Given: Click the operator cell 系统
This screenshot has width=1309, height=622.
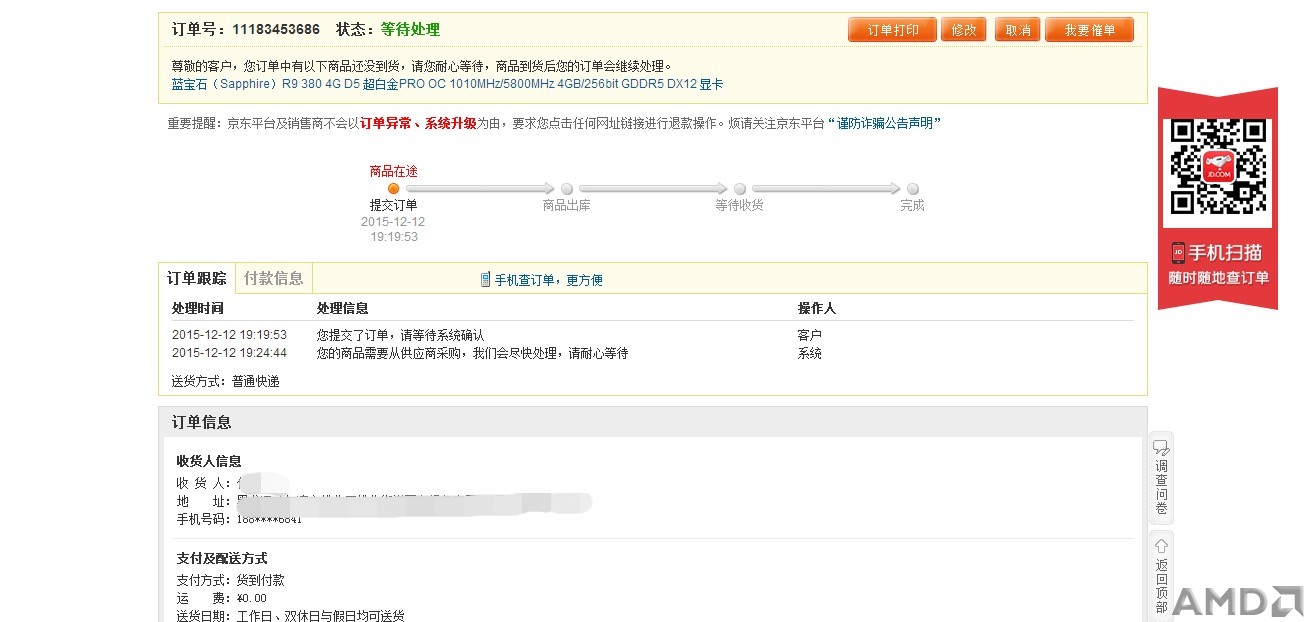Looking at the screenshot, I should pos(809,353).
